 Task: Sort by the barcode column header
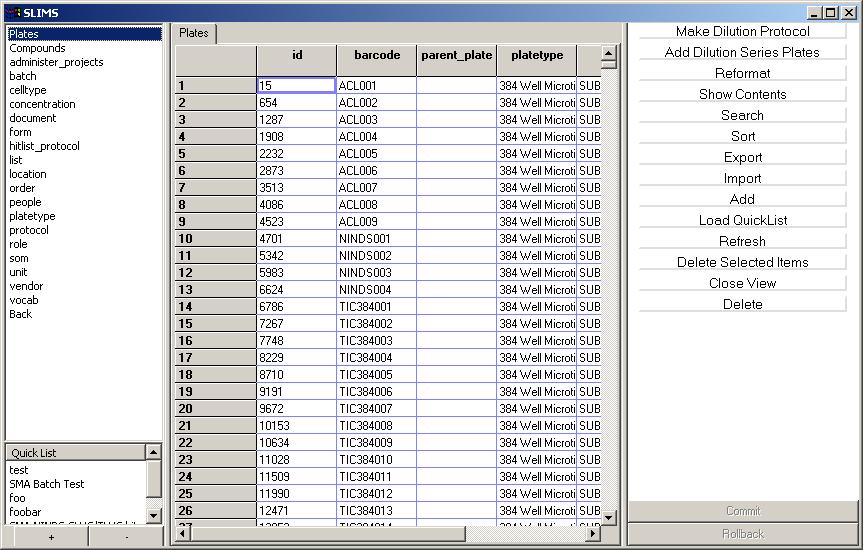pyautogui.click(x=377, y=55)
